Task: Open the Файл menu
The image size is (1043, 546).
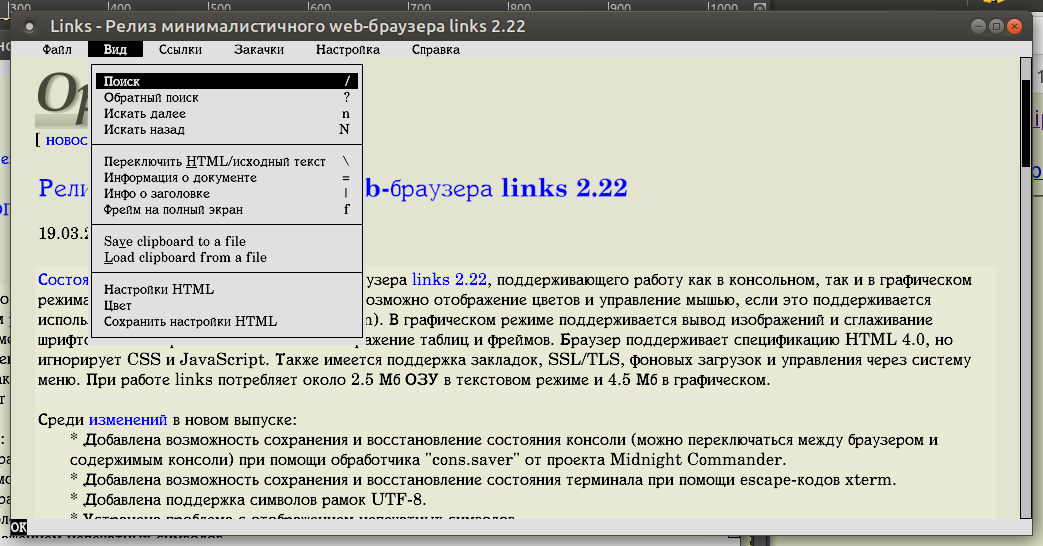Action: click(x=57, y=49)
